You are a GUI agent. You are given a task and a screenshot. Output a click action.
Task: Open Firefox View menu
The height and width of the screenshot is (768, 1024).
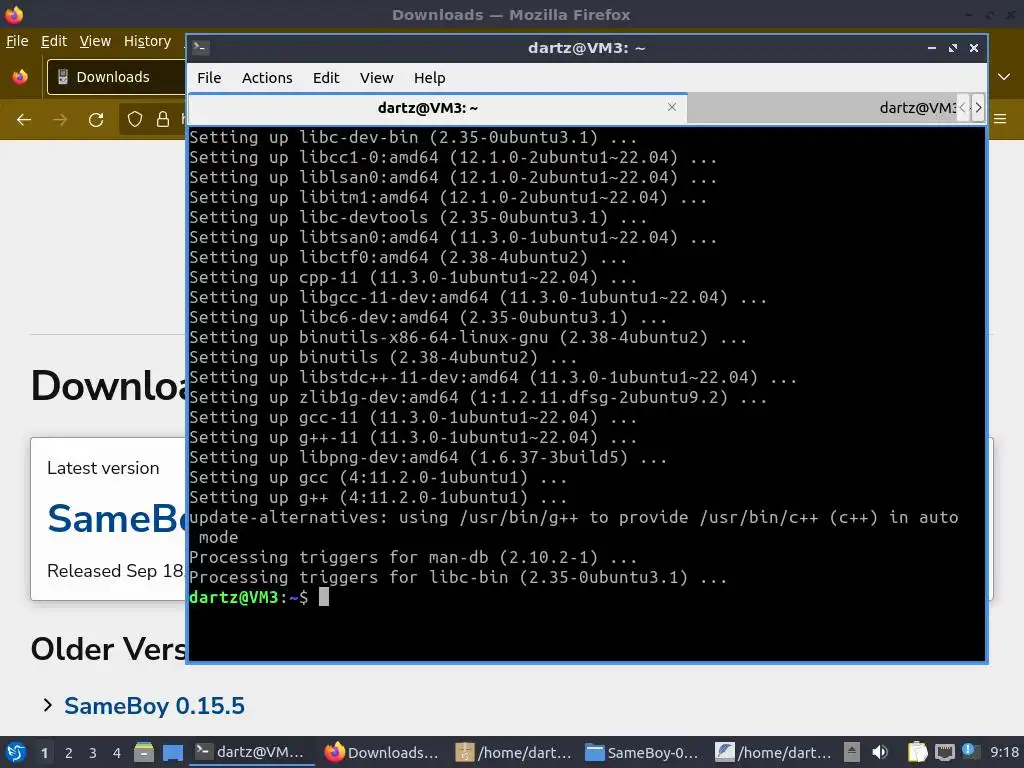tap(95, 41)
